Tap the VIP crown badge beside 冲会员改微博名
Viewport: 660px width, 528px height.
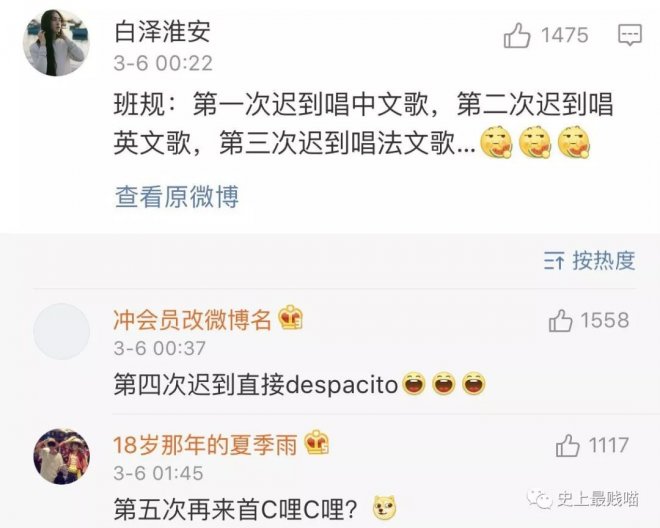coord(291,318)
